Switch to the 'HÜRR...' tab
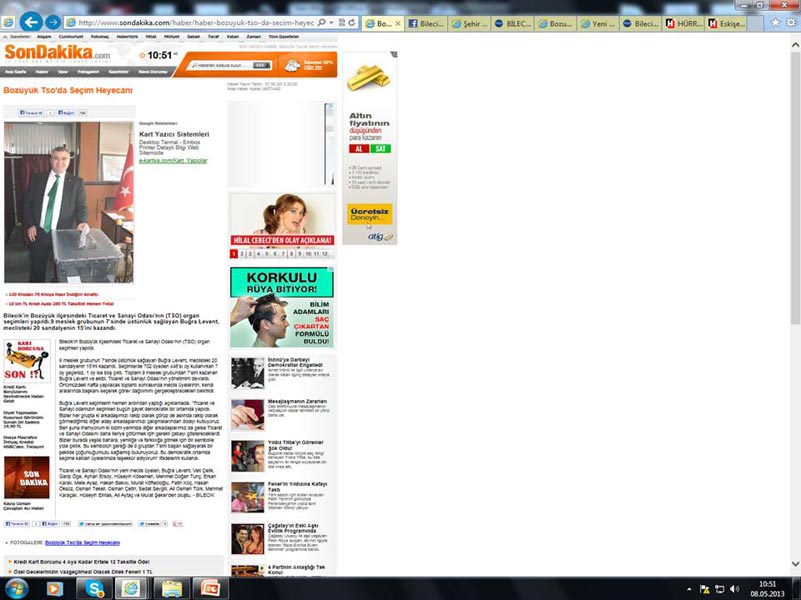The image size is (801, 600). 684,23
